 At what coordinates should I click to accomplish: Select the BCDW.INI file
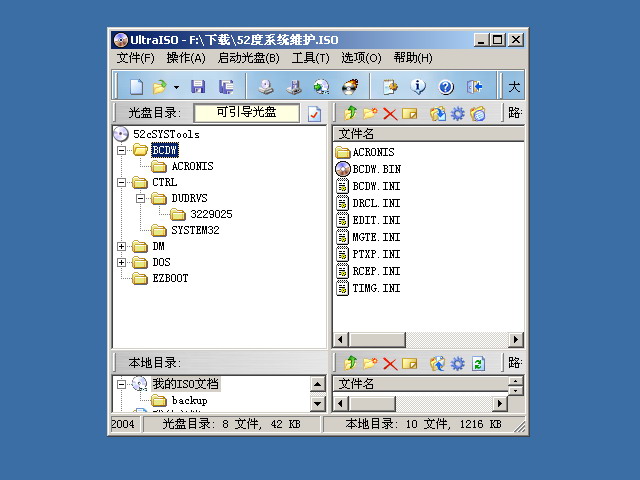[x=376, y=186]
